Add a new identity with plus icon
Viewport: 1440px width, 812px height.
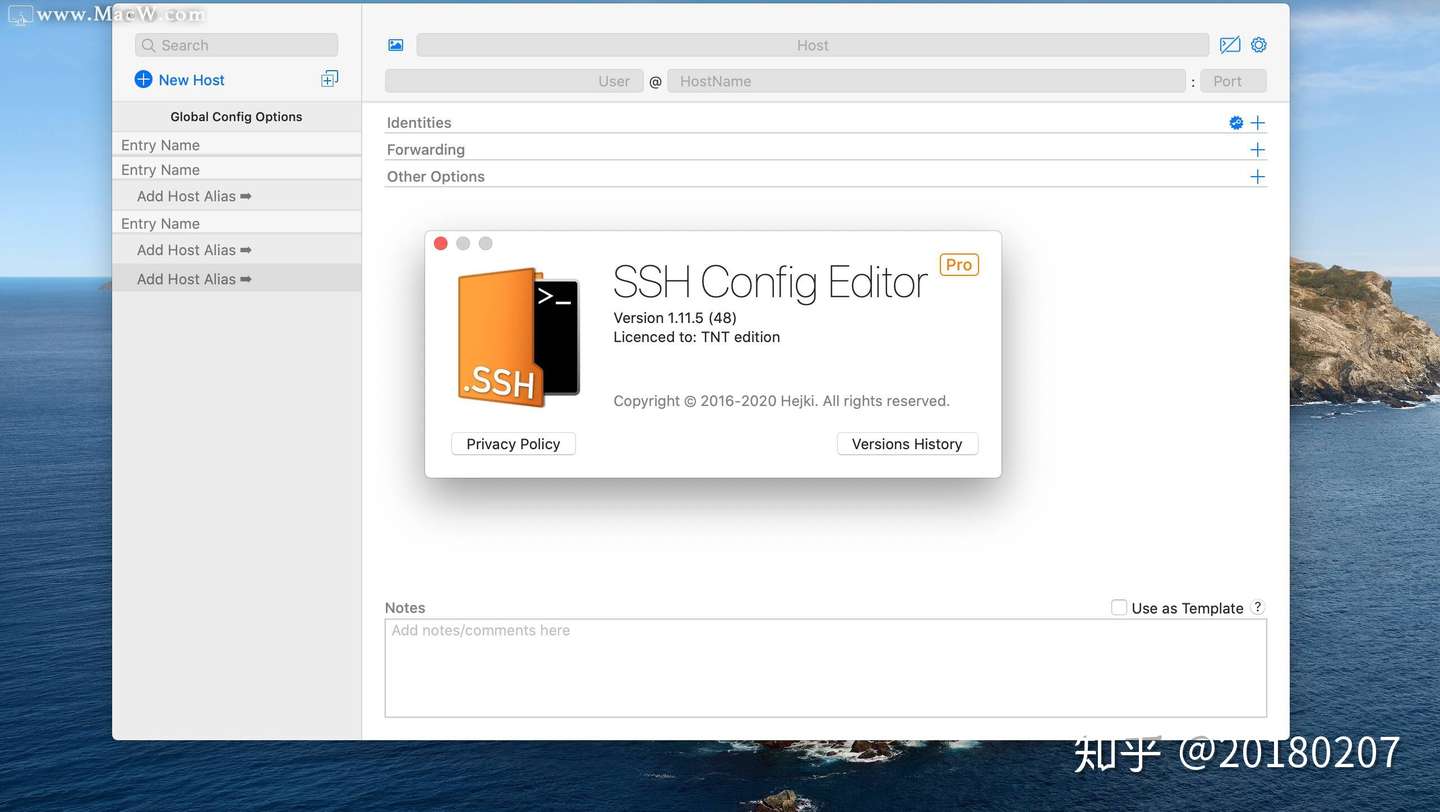1258,123
